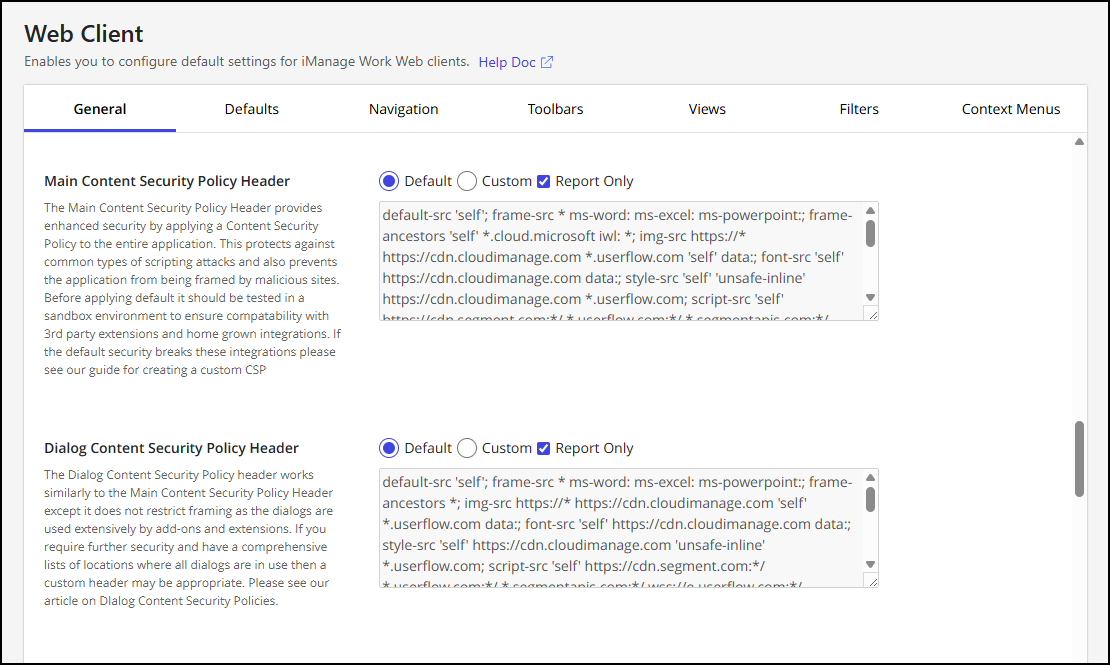Open the Help Doc link
1110x665 pixels.
(x=505, y=61)
